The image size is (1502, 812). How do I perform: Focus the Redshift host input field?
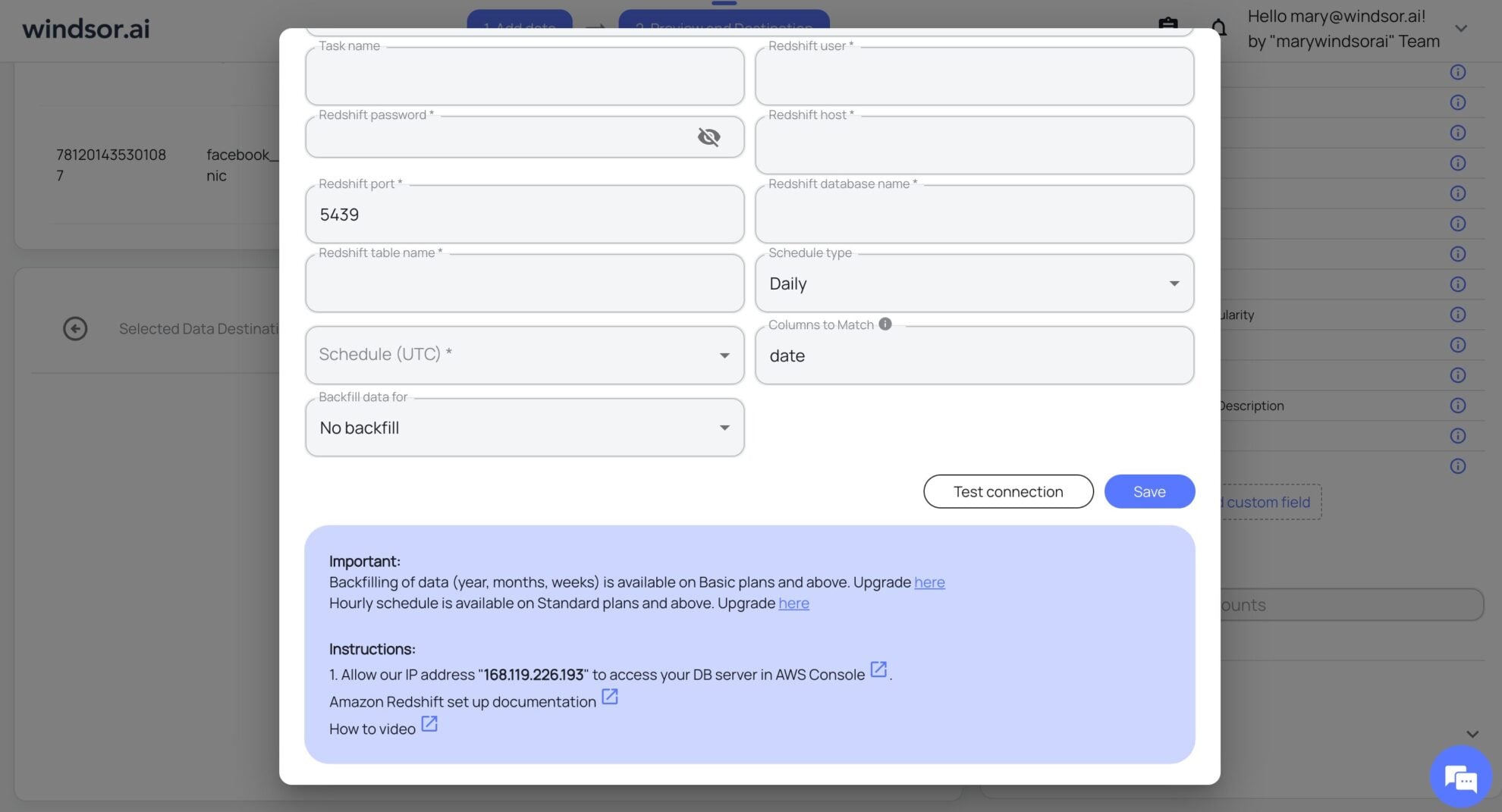pyautogui.click(x=974, y=146)
